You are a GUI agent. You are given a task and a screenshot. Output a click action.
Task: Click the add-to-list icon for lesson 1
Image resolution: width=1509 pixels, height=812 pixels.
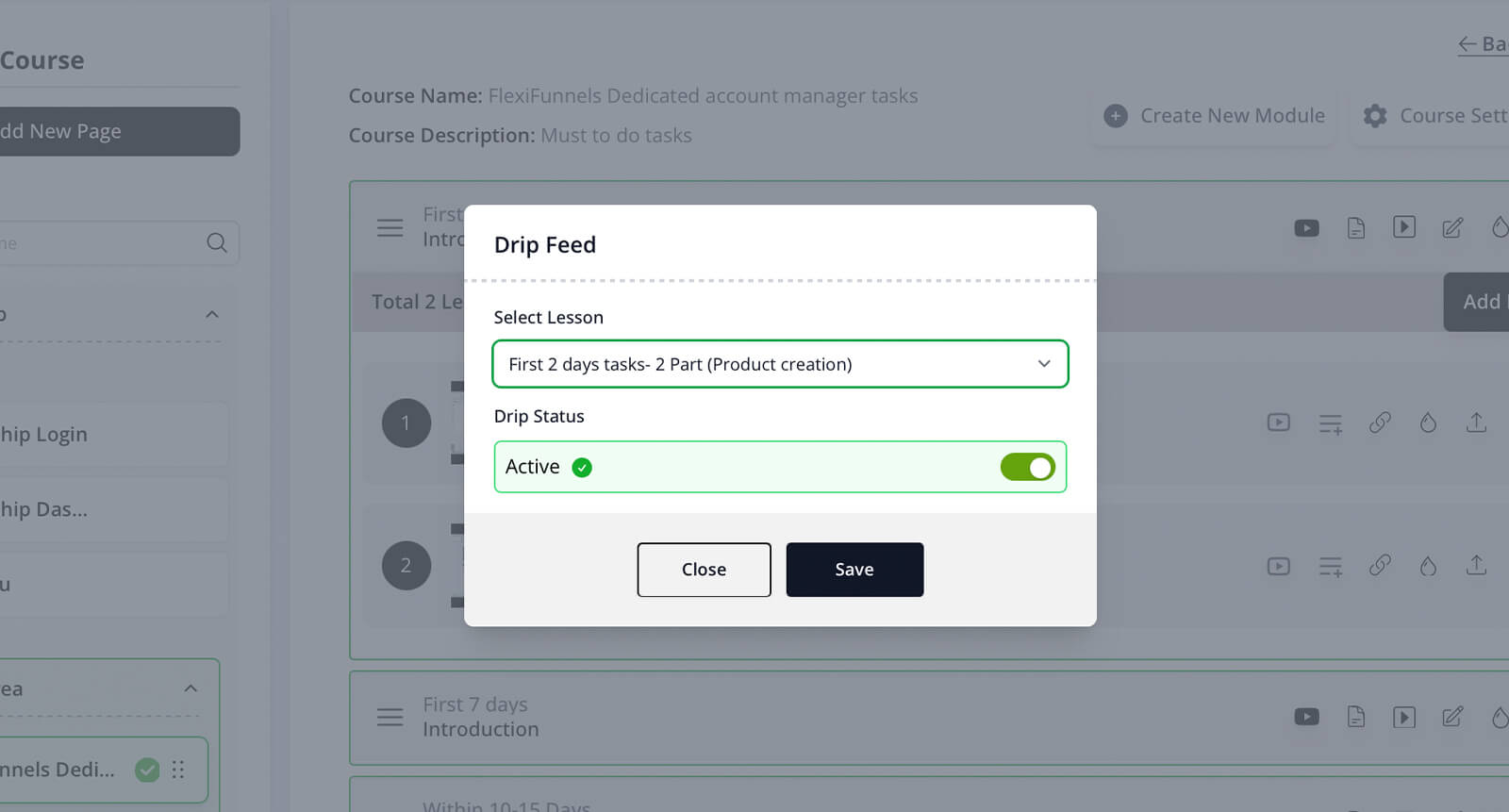pyautogui.click(x=1330, y=423)
